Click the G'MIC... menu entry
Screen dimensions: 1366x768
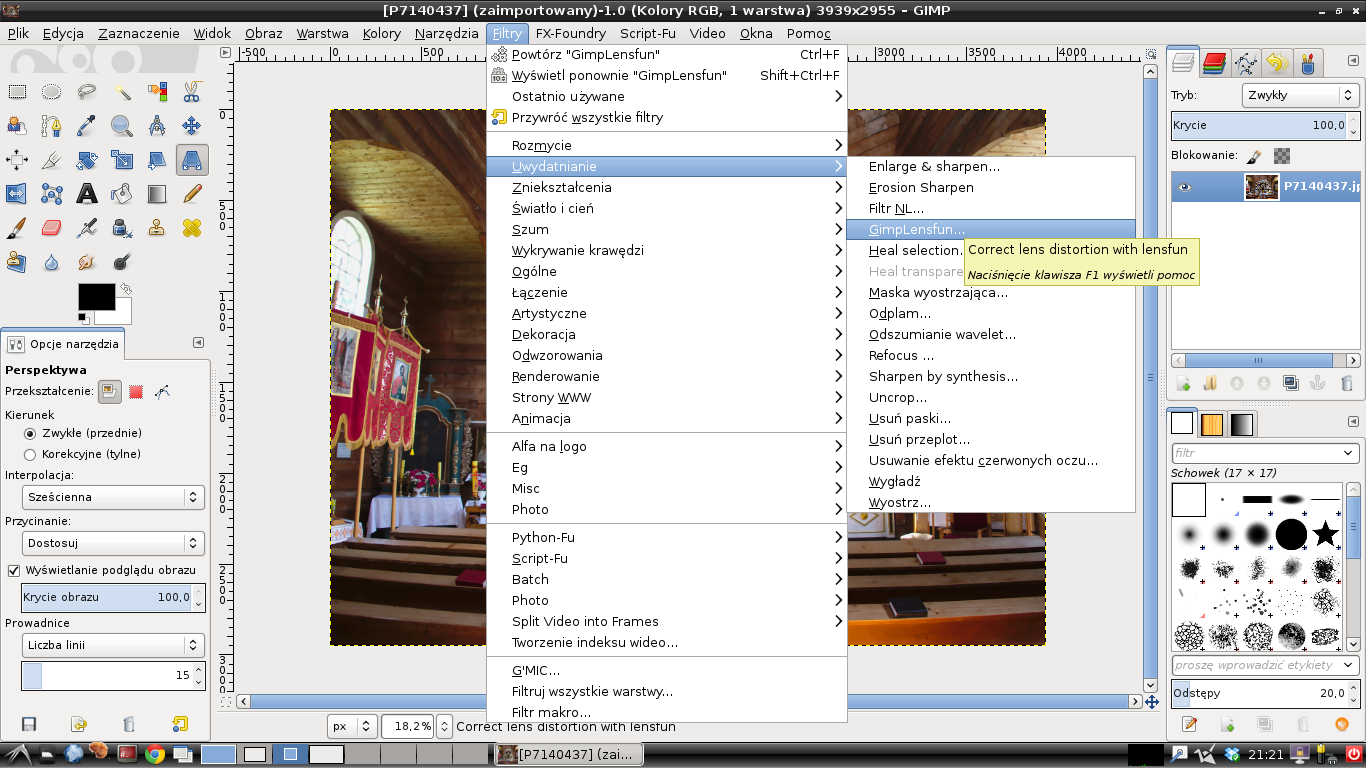pos(536,671)
